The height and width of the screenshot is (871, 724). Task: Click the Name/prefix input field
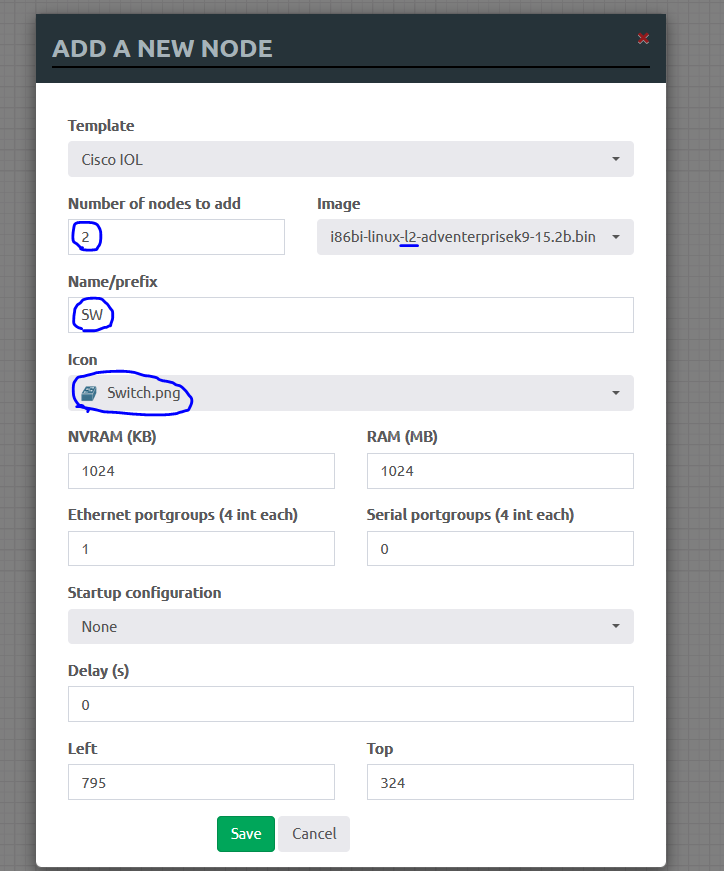pos(351,315)
